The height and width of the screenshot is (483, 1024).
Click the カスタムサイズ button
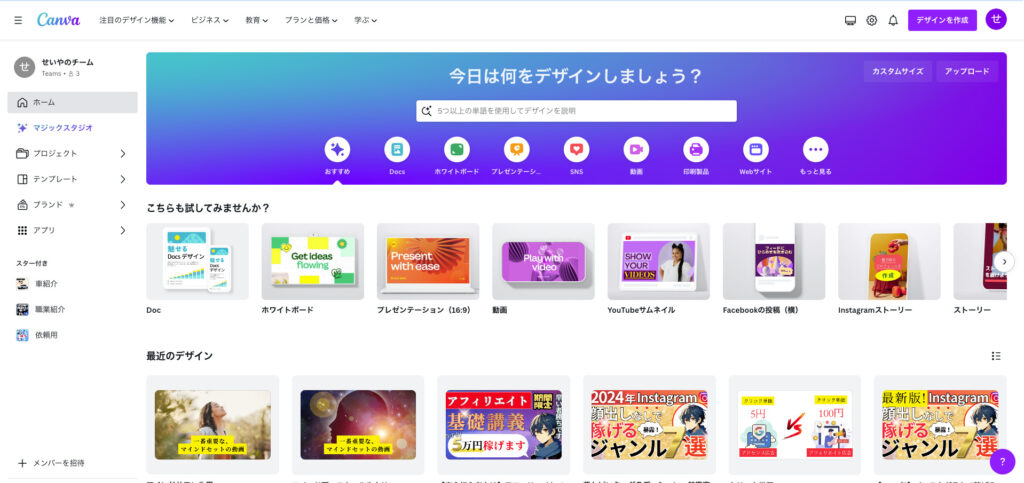(897, 72)
